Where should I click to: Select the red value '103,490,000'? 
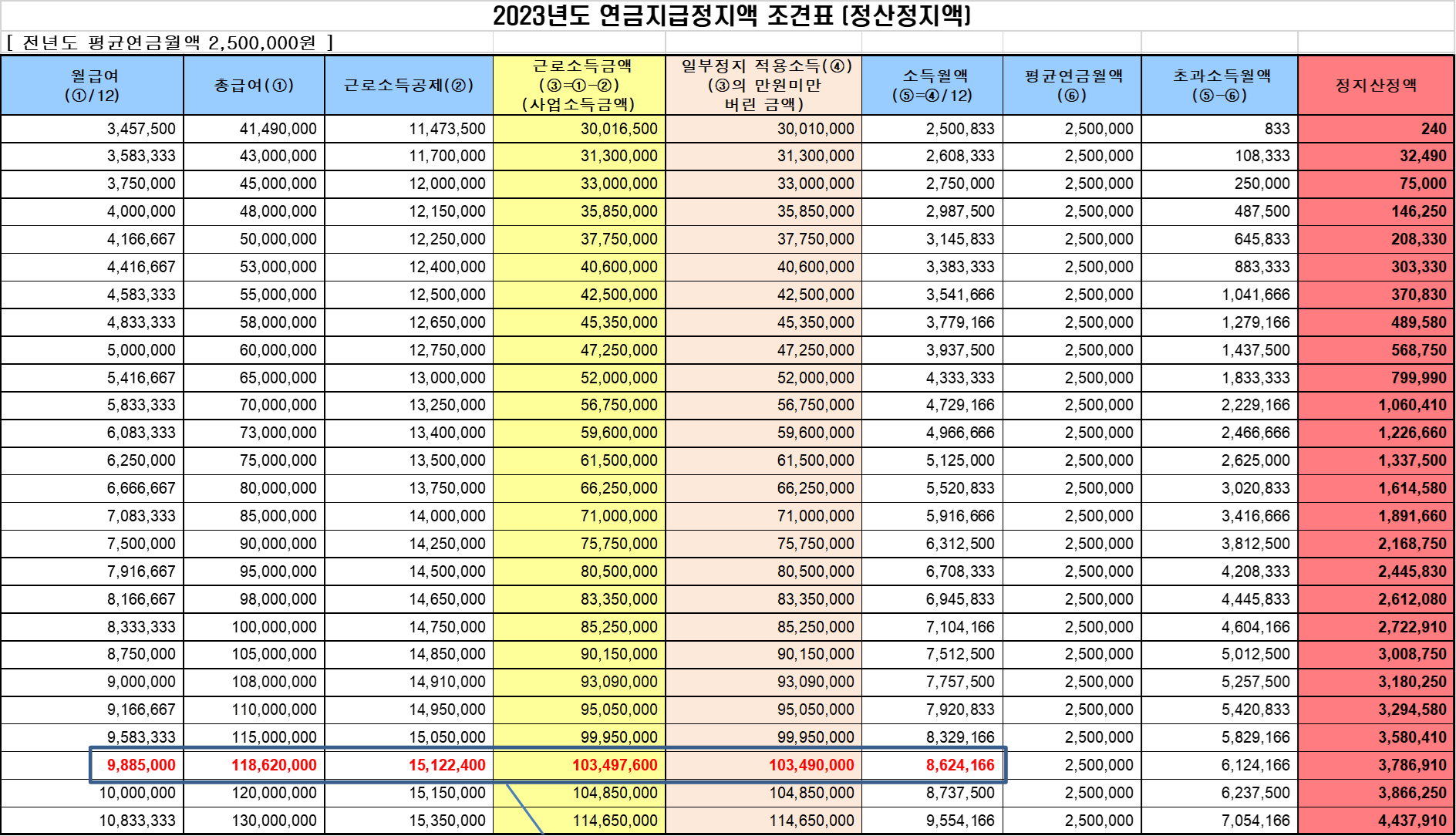pyautogui.click(x=811, y=765)
